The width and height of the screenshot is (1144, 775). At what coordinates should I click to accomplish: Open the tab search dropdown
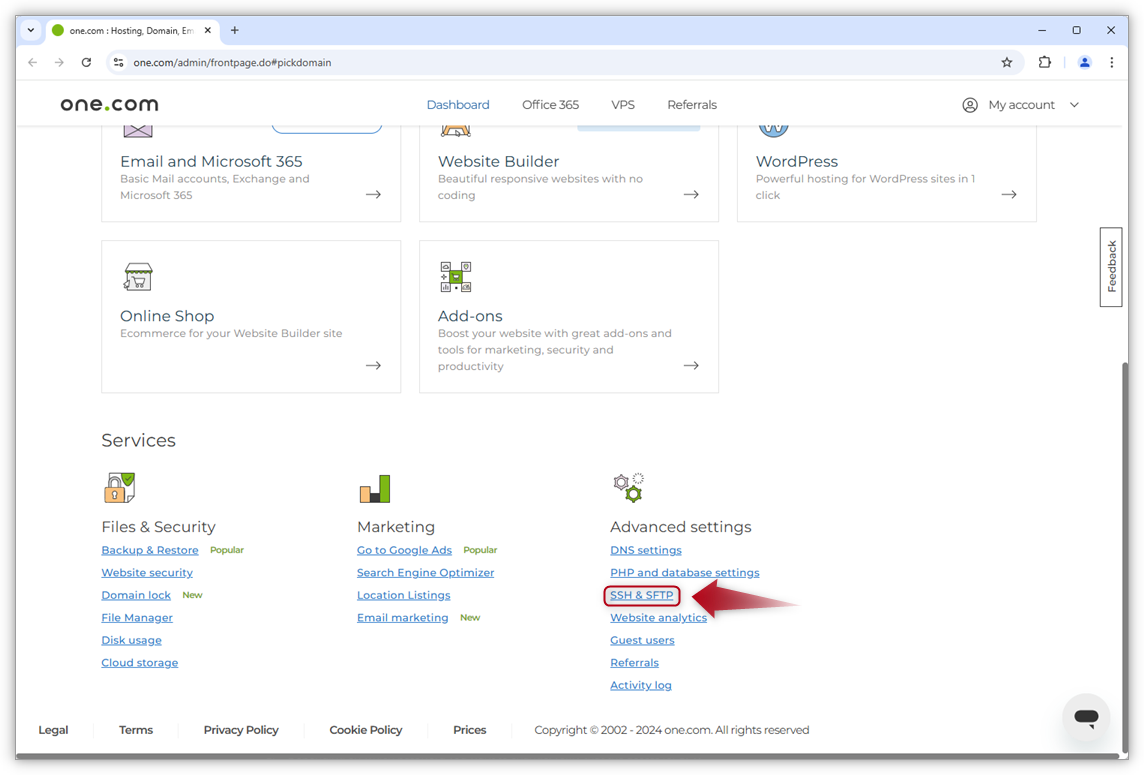(x=31, y=31)
